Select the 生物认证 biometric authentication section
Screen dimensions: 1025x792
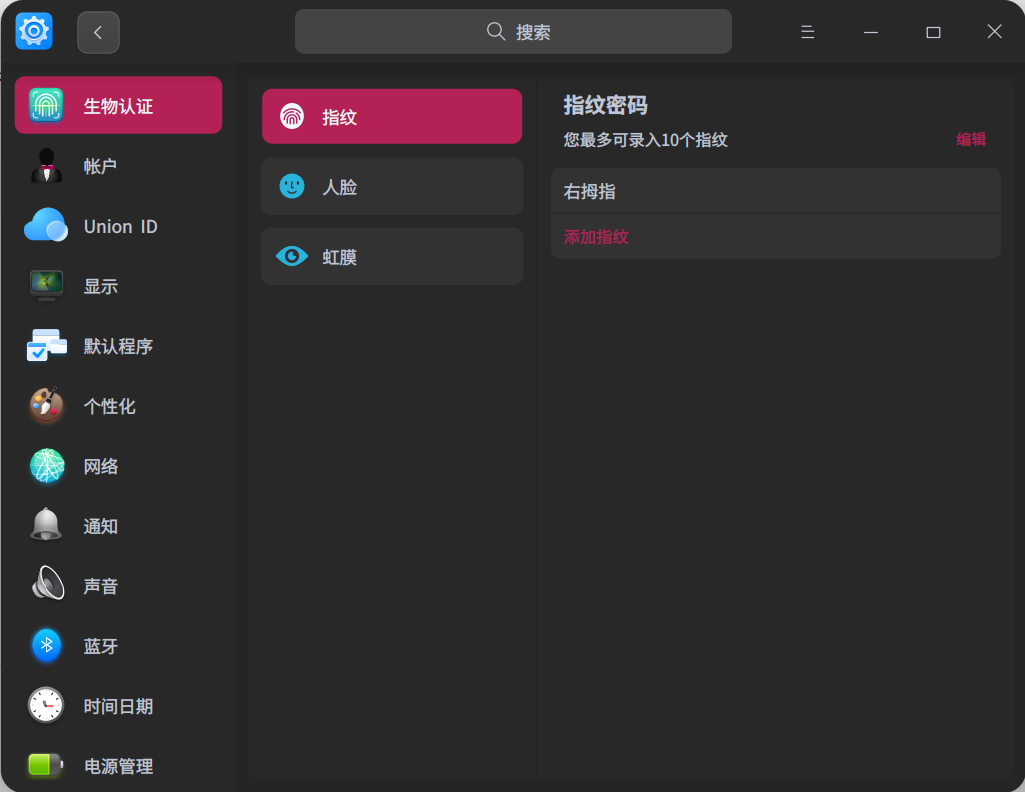118,104
